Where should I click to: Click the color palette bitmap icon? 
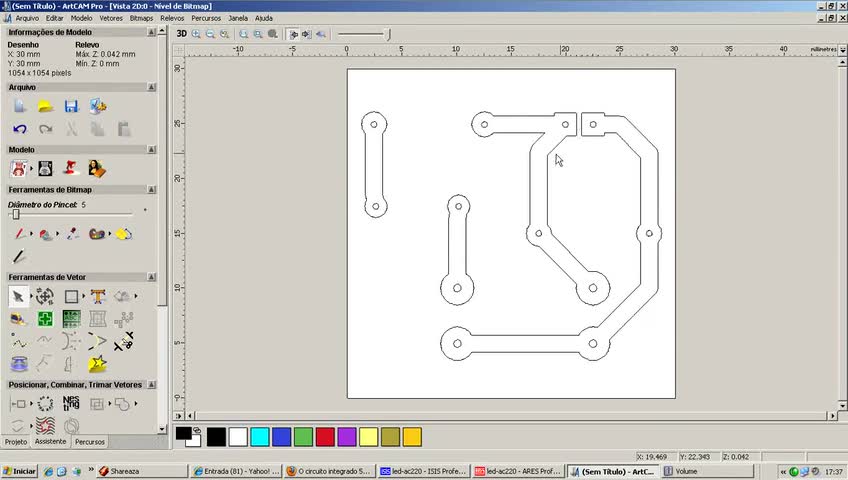tap(97, 234)
